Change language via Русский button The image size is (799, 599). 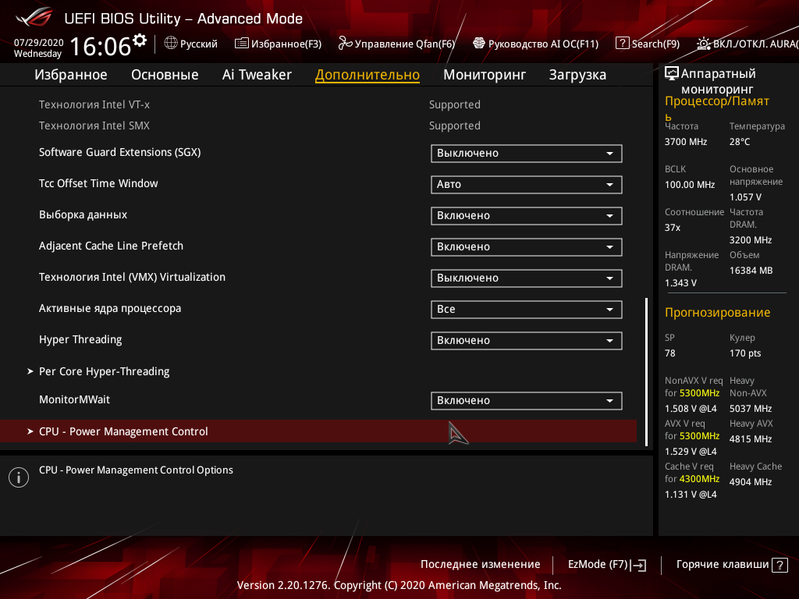191,44
